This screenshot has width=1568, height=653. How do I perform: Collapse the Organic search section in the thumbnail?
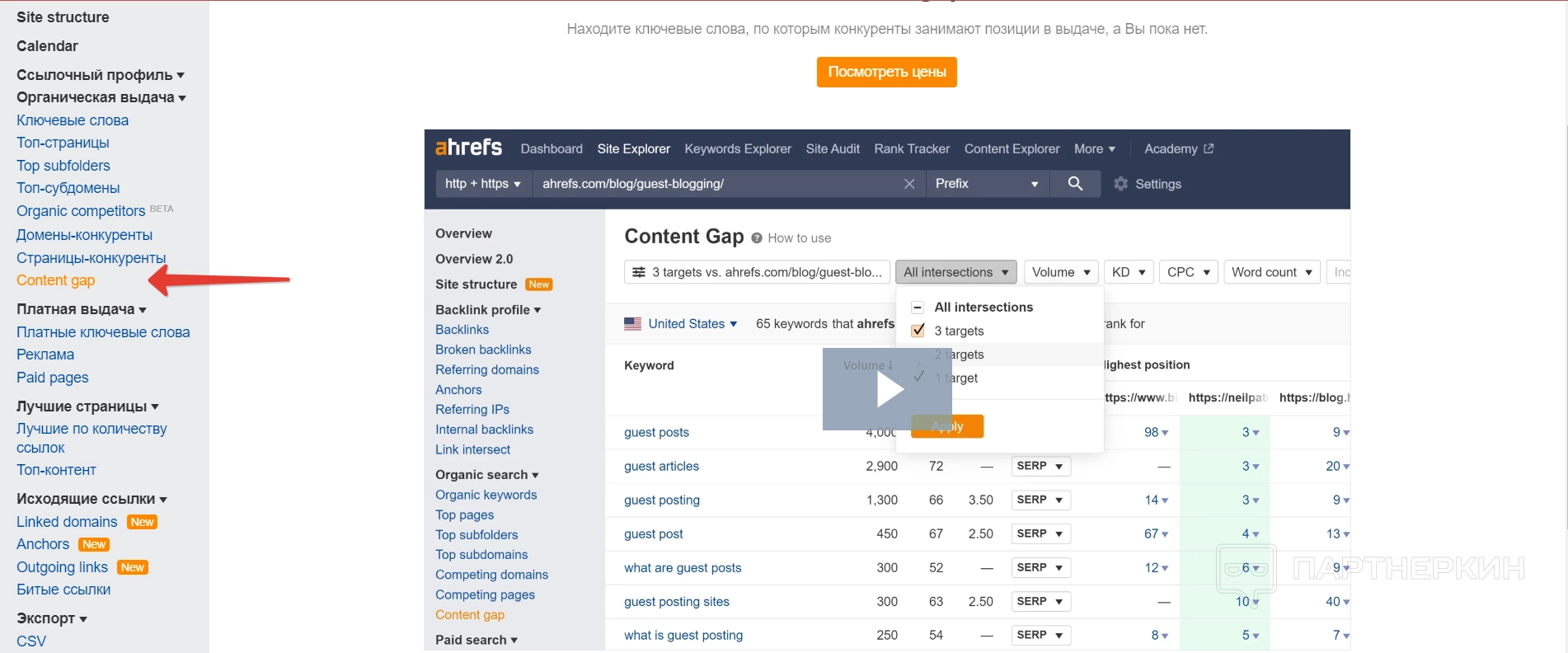coord(487,475)
